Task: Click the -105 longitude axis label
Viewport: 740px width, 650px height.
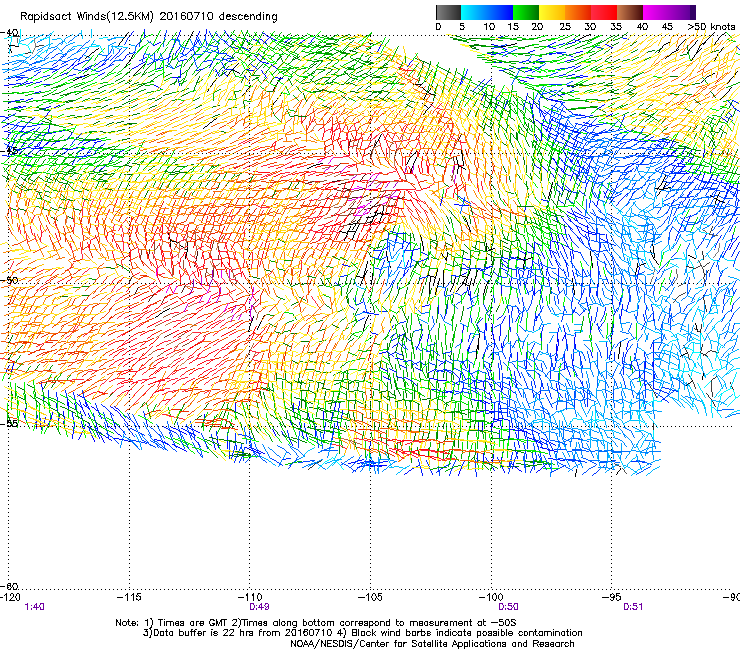Action: 370,597
